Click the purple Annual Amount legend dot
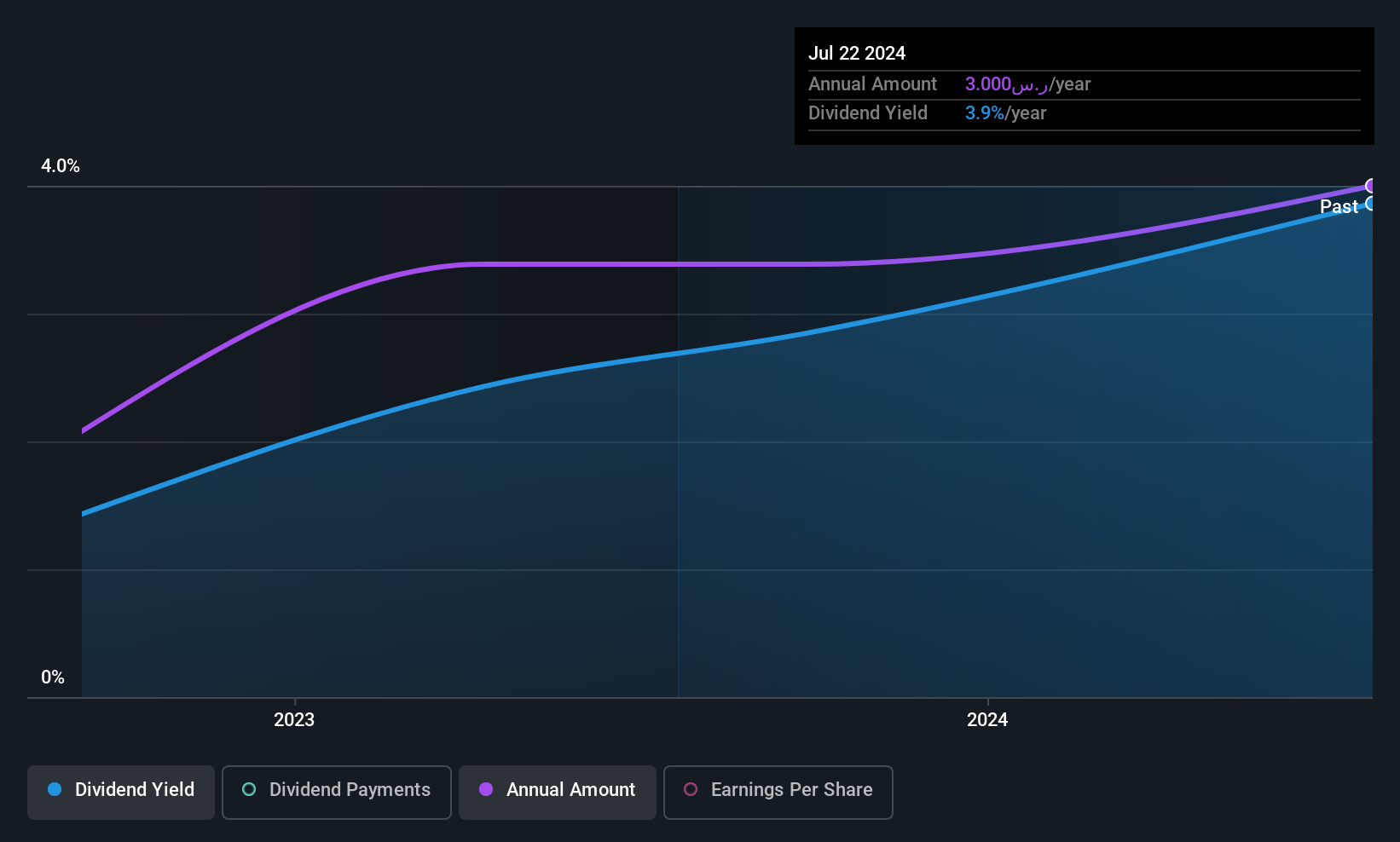Screen dimensions: 1400x842 click(x=486, y=789)
